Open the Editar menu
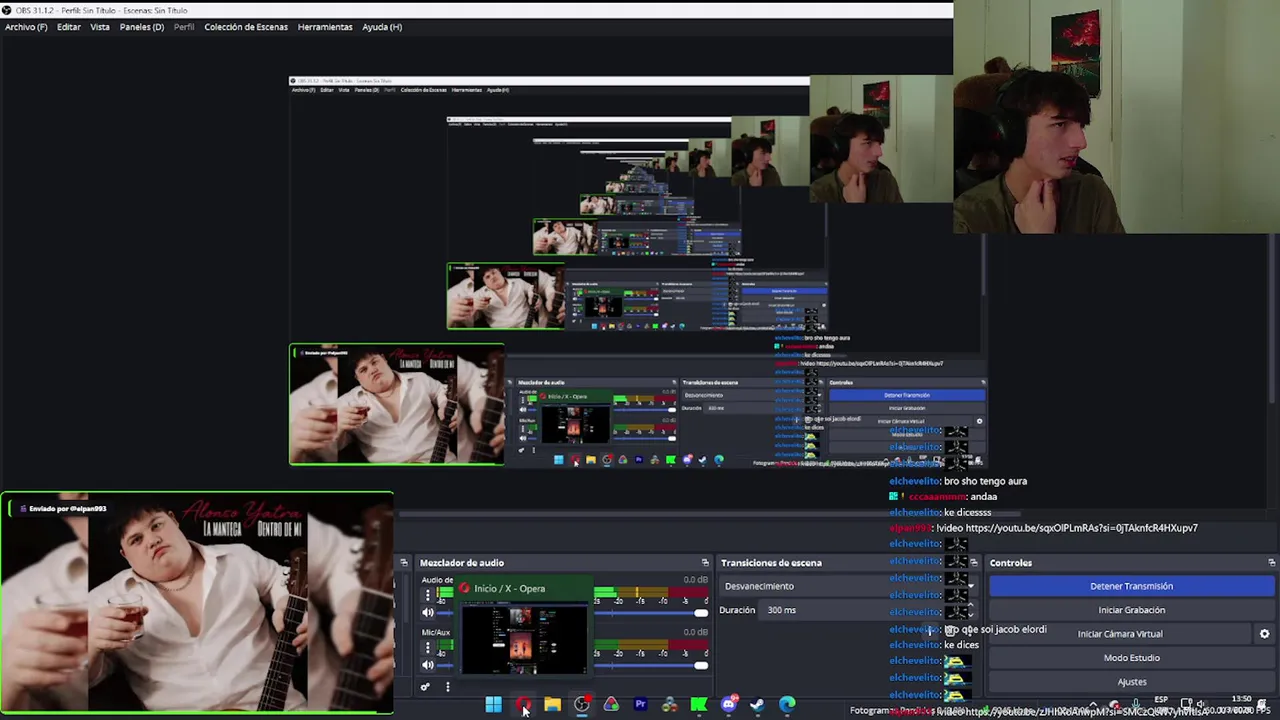This screenshot has height=720, width=1280. (x=69, y=27)
